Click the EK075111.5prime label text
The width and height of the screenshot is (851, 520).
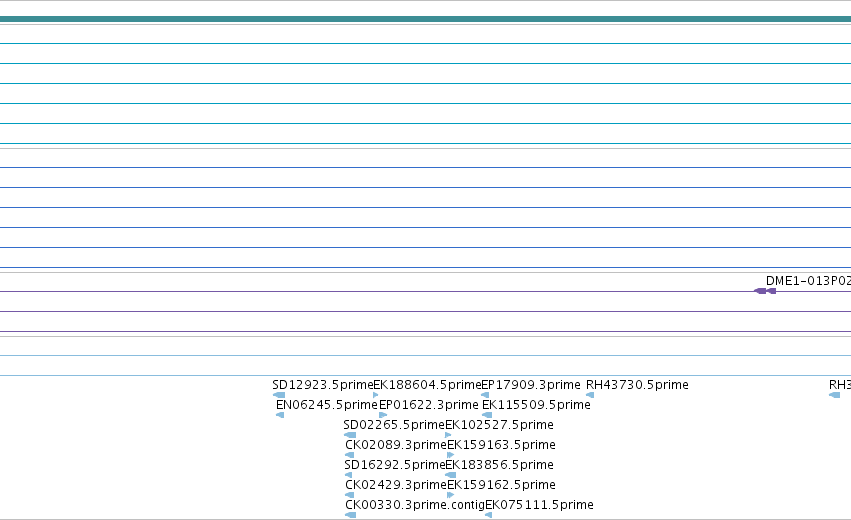point(539,505)
